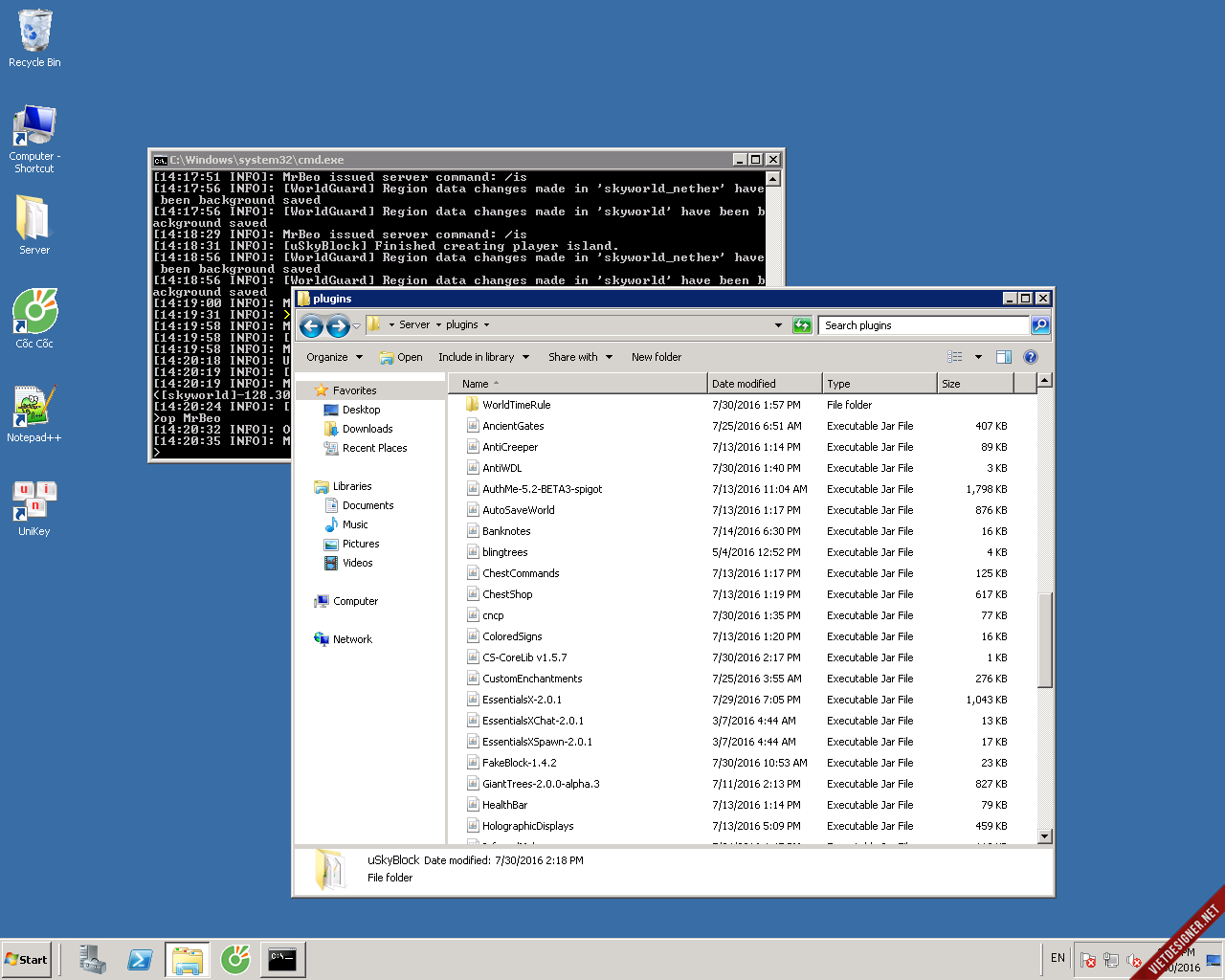This screenshot has width=1225, height=980.
Task: Click the green Refresh button beside address bar
Action: 802,325
